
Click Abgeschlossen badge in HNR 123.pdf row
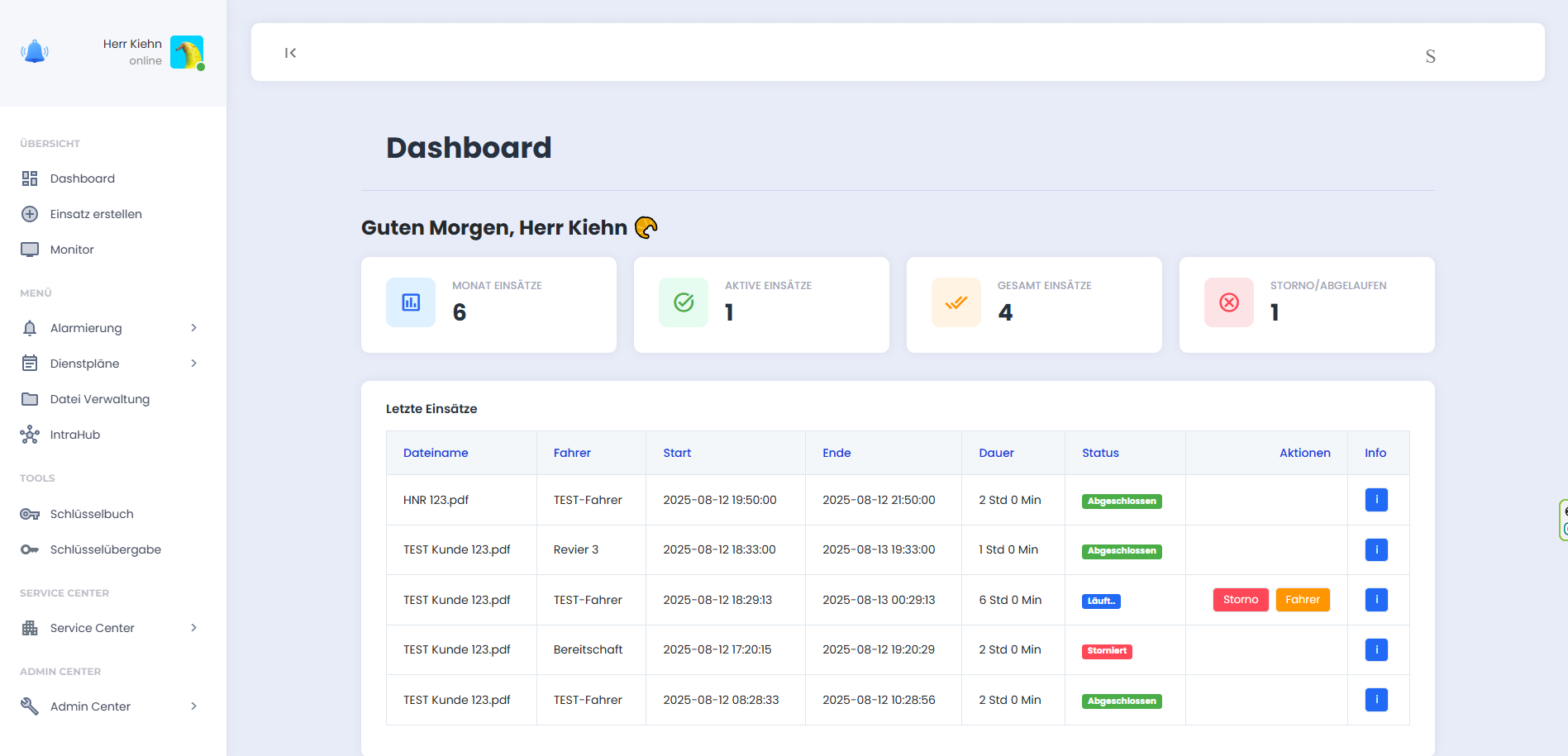(x=1122, y=502)
